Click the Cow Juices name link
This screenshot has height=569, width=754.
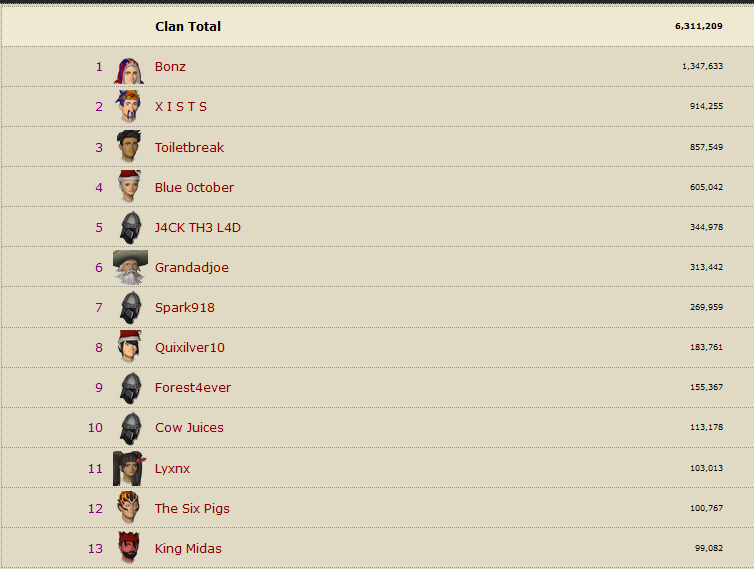point(189,428)
